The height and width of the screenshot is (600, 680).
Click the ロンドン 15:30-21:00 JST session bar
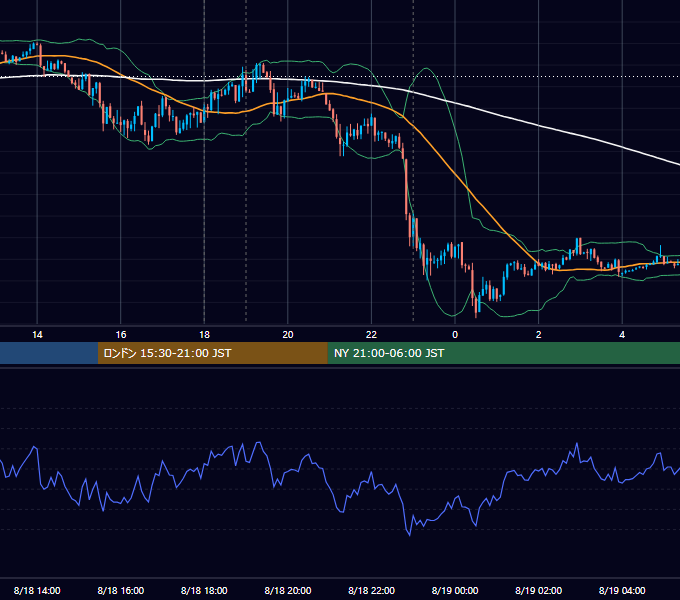click(212, 353)
